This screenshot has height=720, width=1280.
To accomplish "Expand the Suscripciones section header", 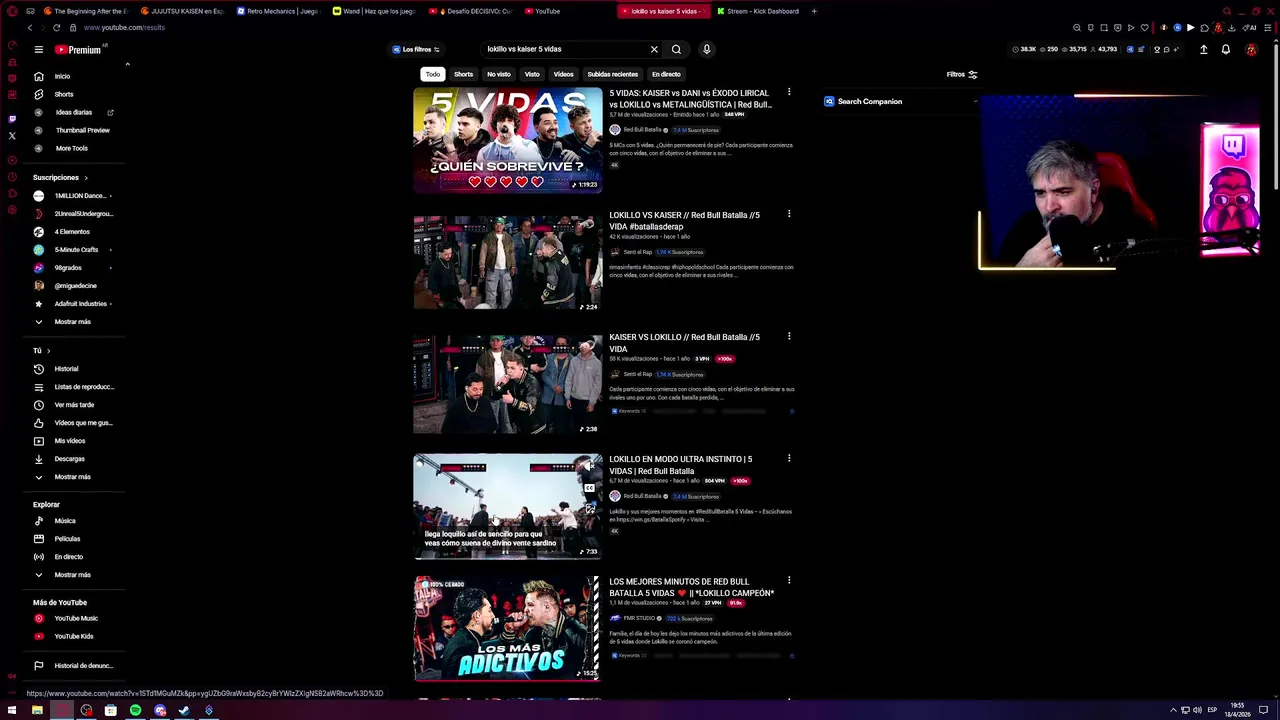I will click(x=60, y=178).
